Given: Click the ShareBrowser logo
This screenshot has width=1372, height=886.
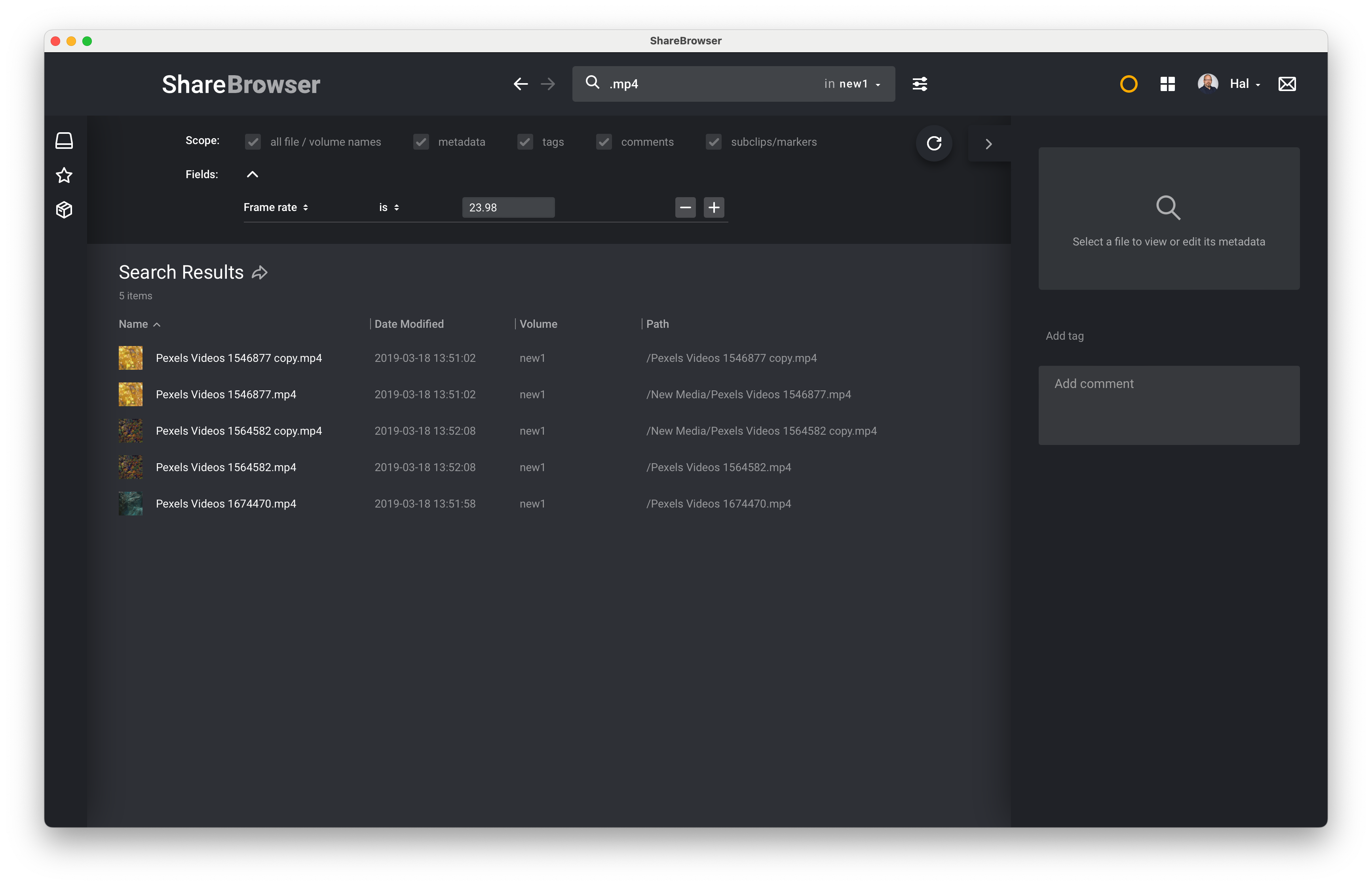Looking at the screenshot, I should click(241, 85).
